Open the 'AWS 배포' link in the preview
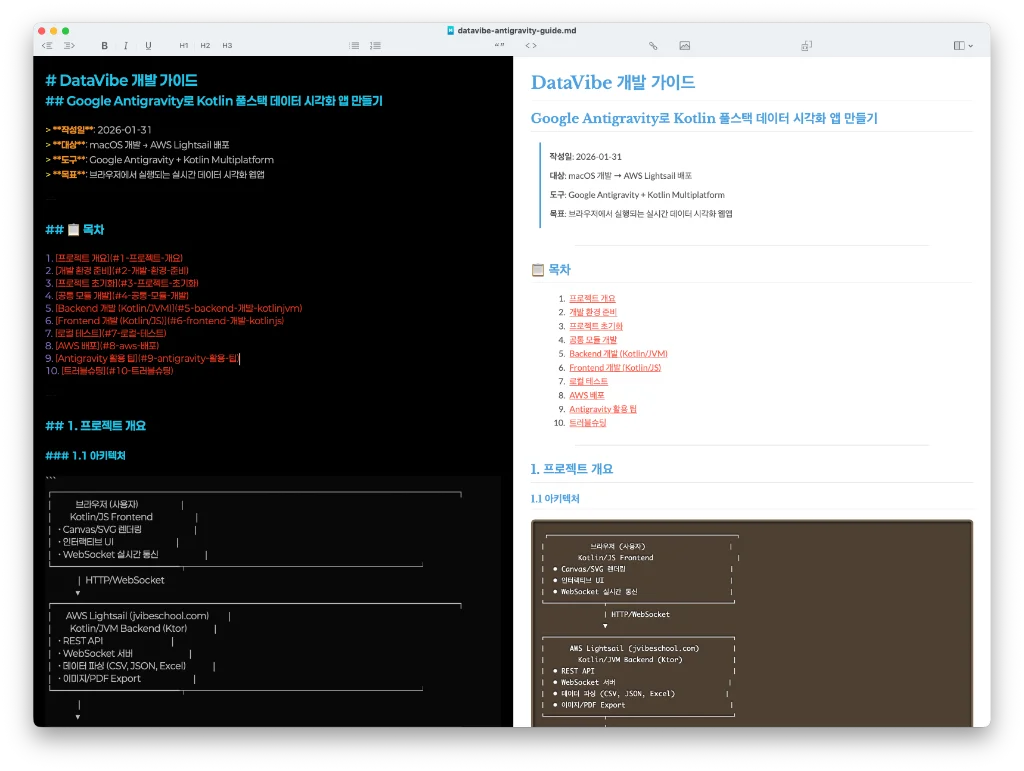 tap(586, 395)
